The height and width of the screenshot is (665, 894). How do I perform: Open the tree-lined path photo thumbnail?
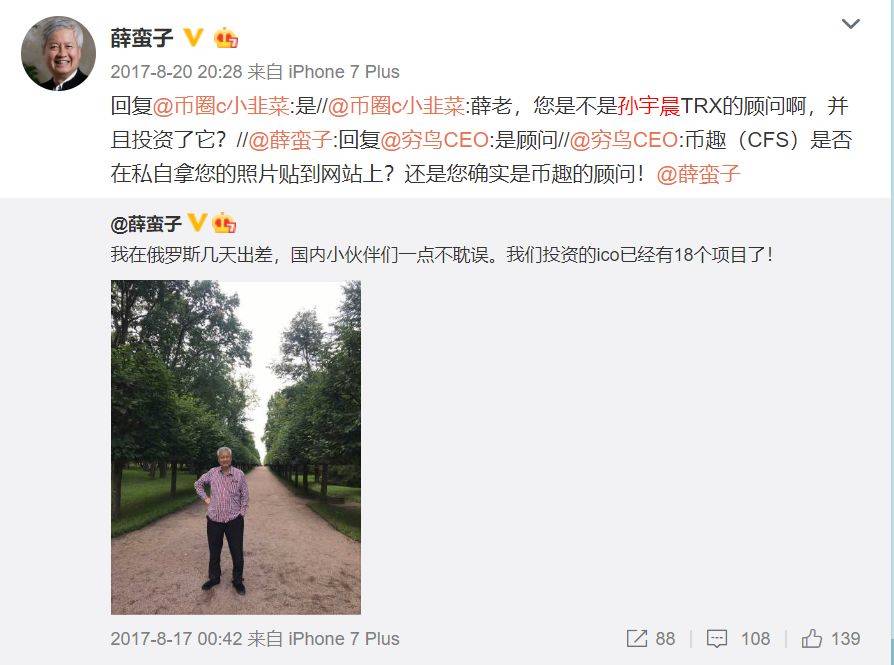pyautogui.click(x=235, y=447)
